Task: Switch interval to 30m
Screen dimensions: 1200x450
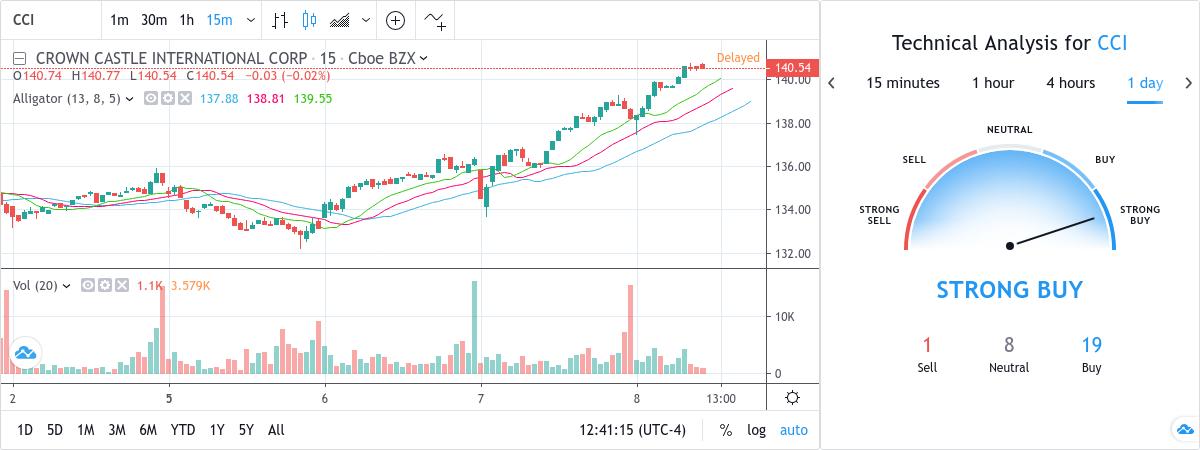Action: tap(154, 20)
